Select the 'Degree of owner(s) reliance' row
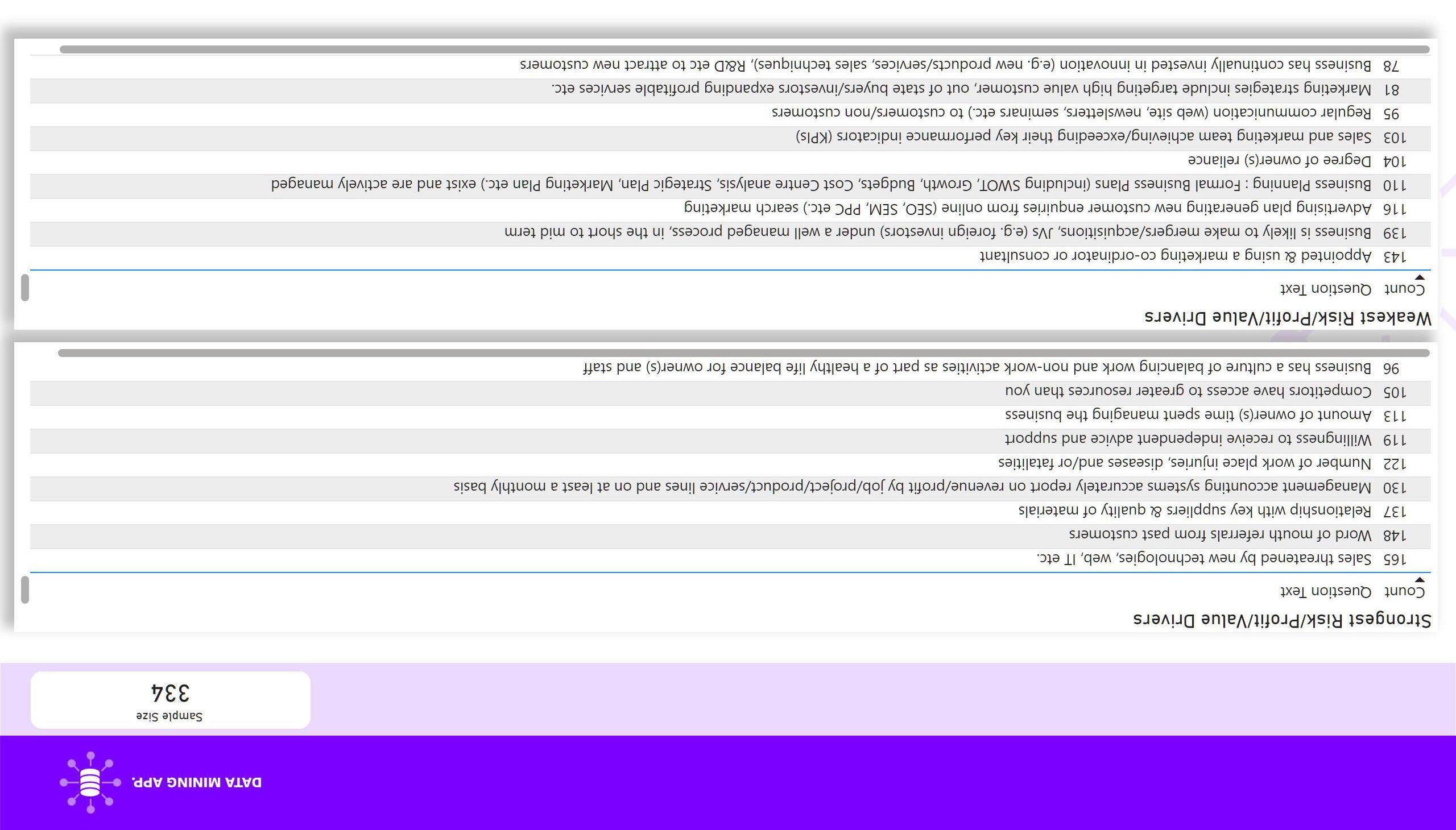Screen dimensions: 1456x830 point(731,162)
